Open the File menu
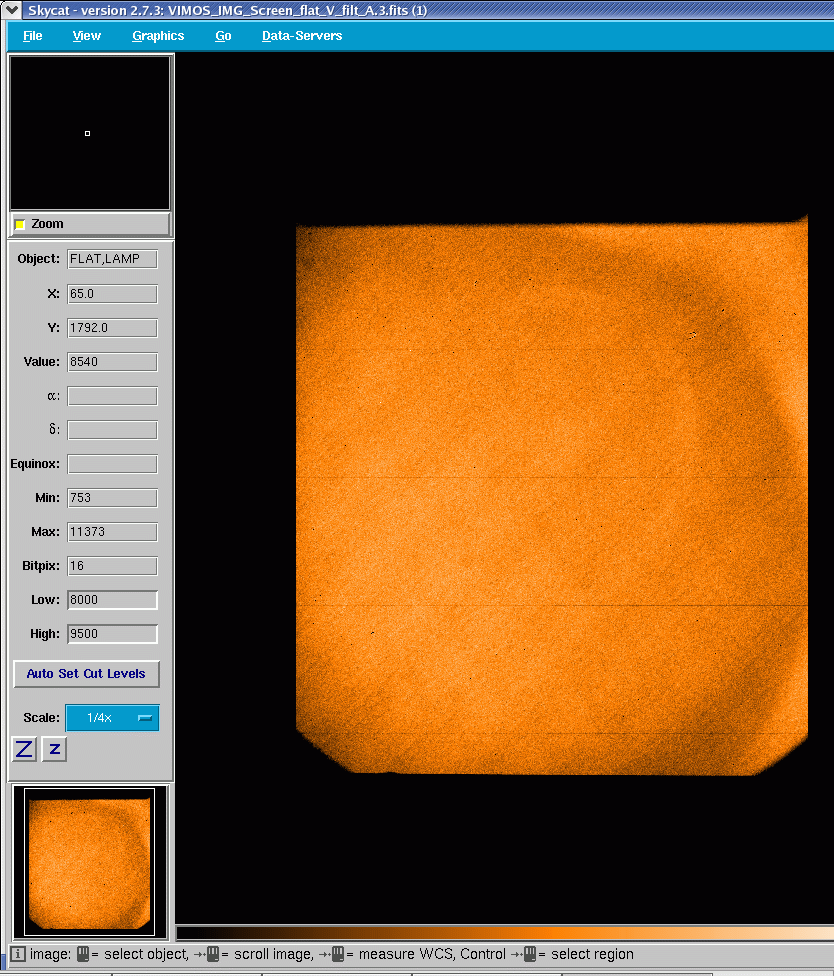Screen dimensions: 834x976 click(x=32, y=36)
